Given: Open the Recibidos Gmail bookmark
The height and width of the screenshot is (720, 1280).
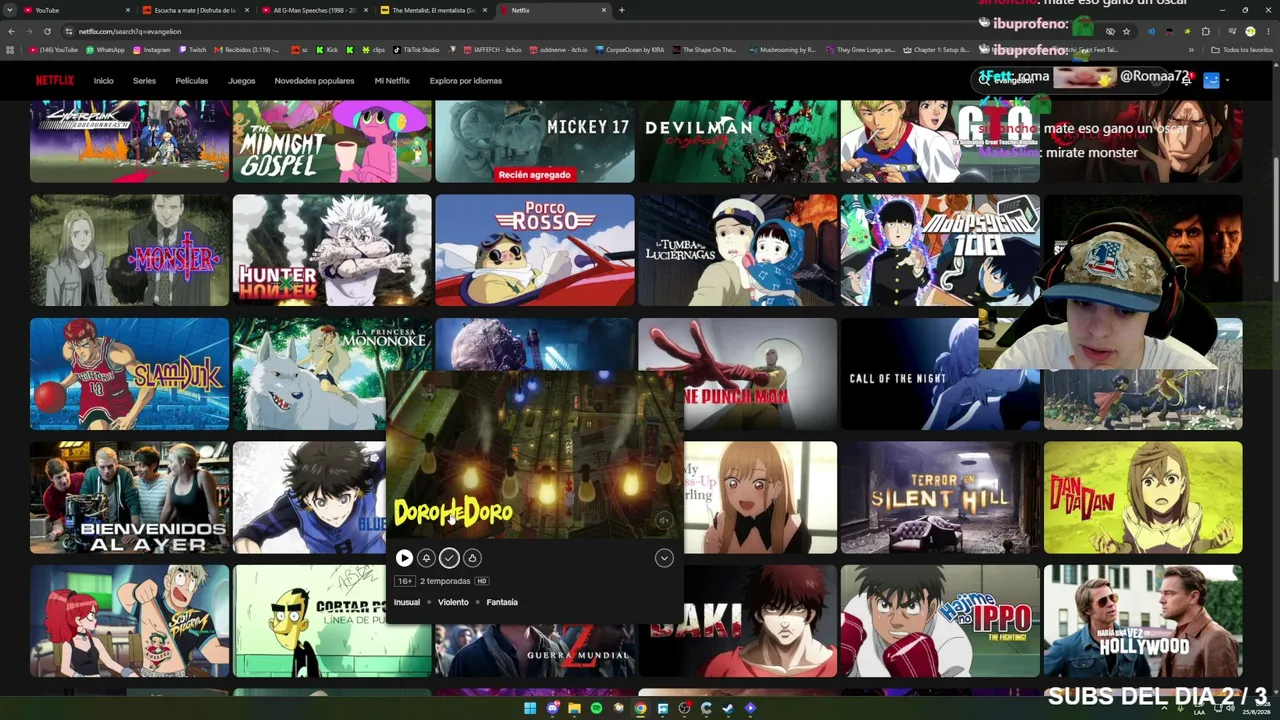Looking at the screenshot, I should click(x=246, y=50).
